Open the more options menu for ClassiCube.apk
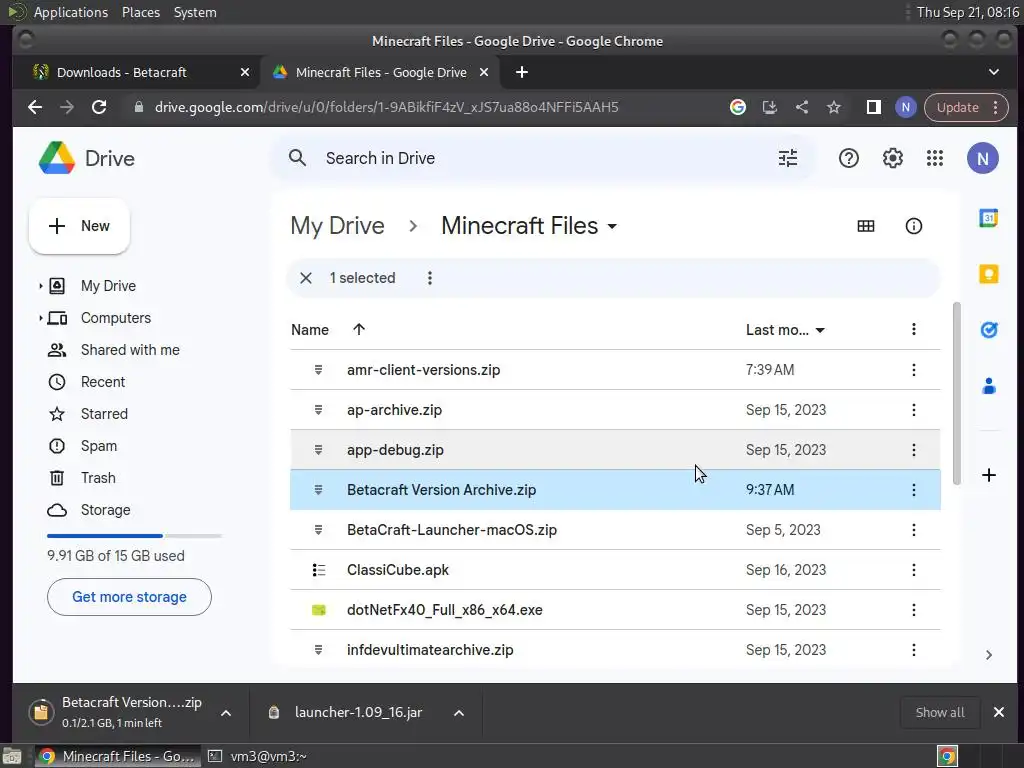This screenshot has width=1024, height=768. 913,570
